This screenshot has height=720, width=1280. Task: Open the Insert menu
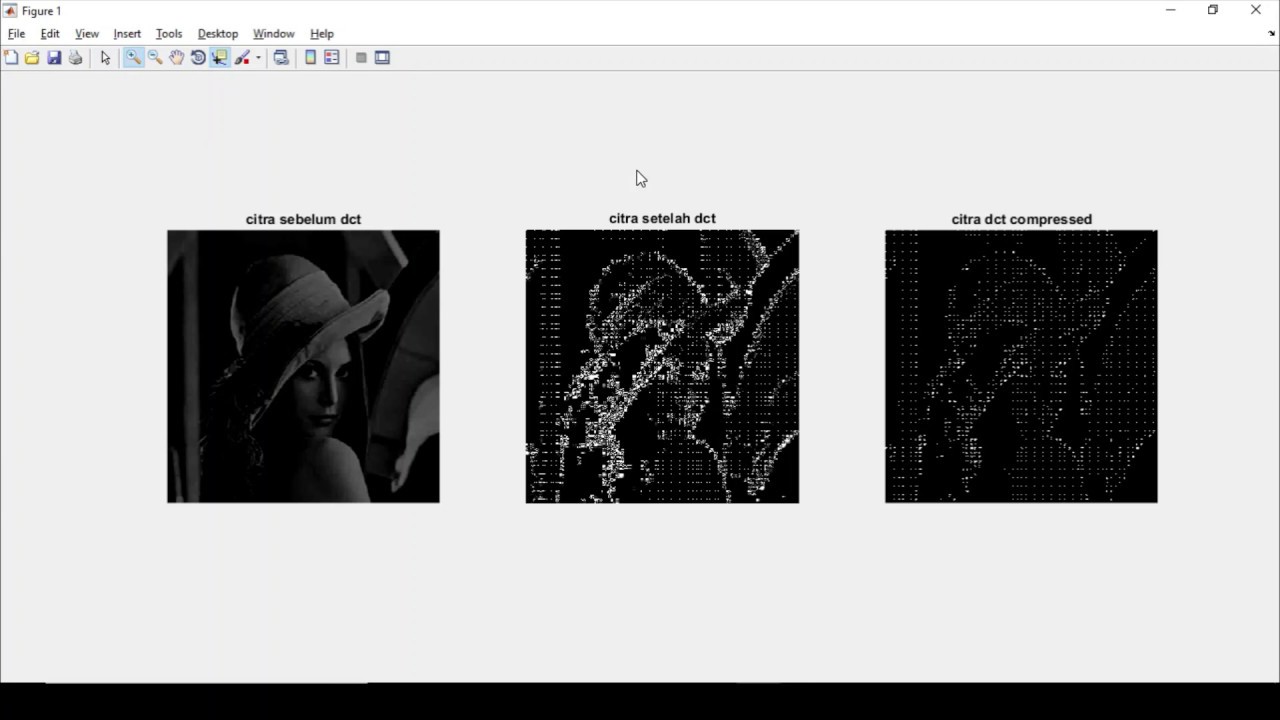127,34
